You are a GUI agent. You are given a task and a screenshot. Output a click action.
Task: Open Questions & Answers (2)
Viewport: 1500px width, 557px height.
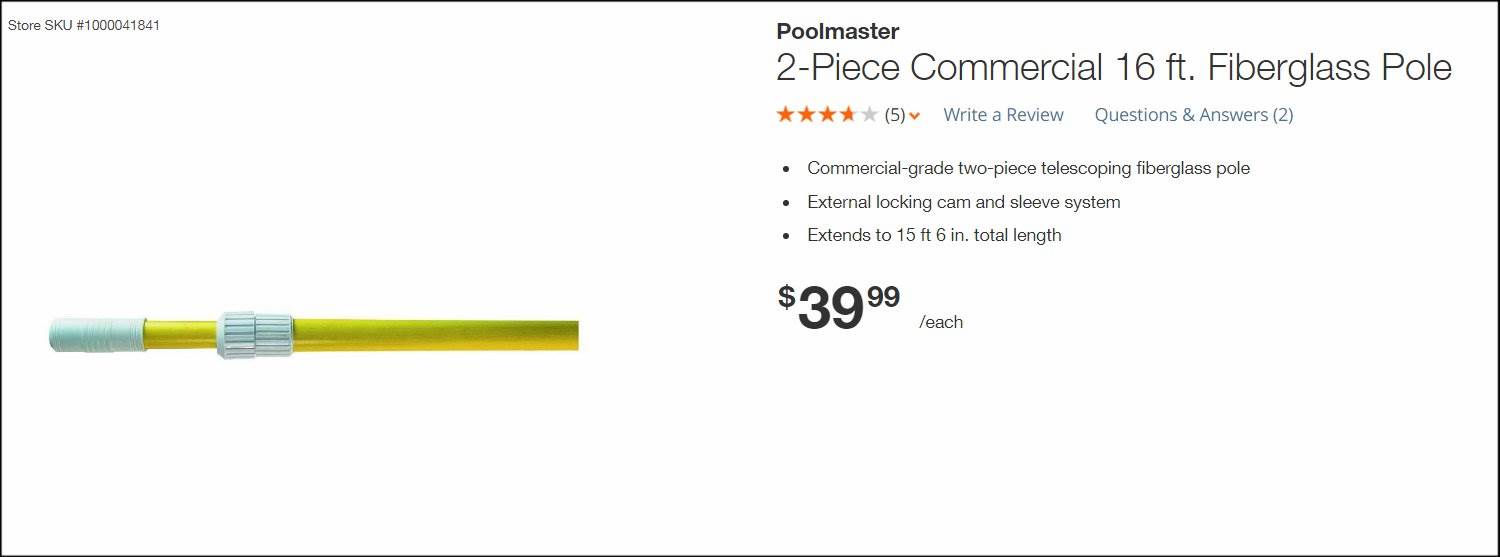pos(1193,115)
